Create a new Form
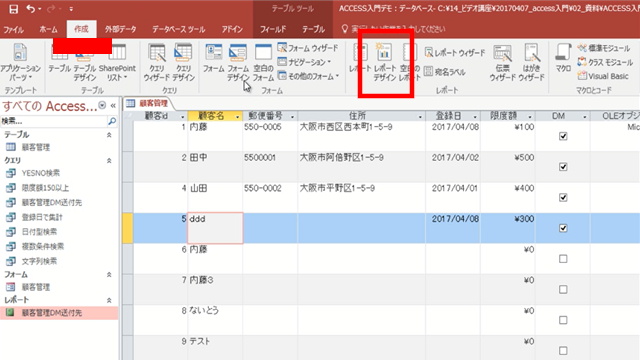 coord(213,58)
